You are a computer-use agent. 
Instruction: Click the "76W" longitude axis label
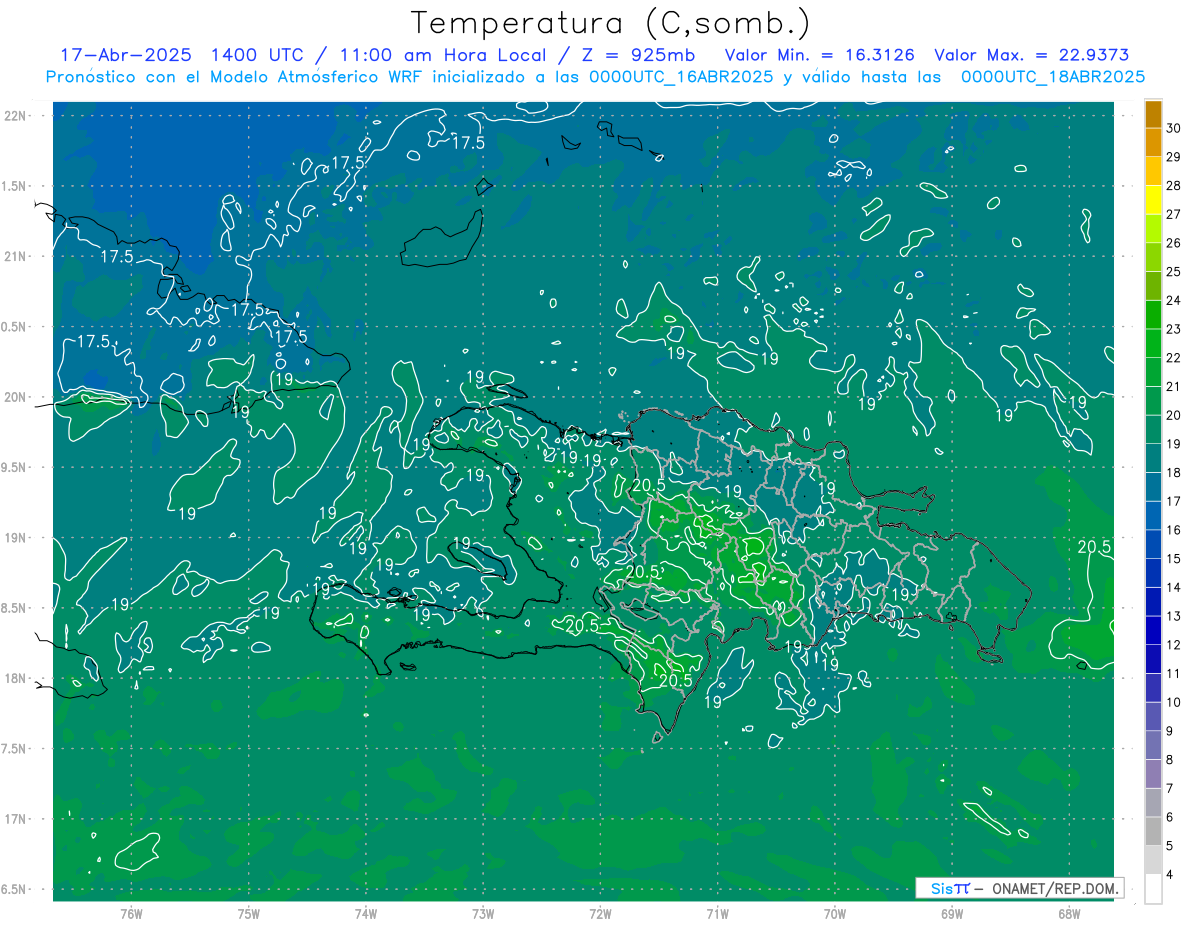click(x=131, y=914)
